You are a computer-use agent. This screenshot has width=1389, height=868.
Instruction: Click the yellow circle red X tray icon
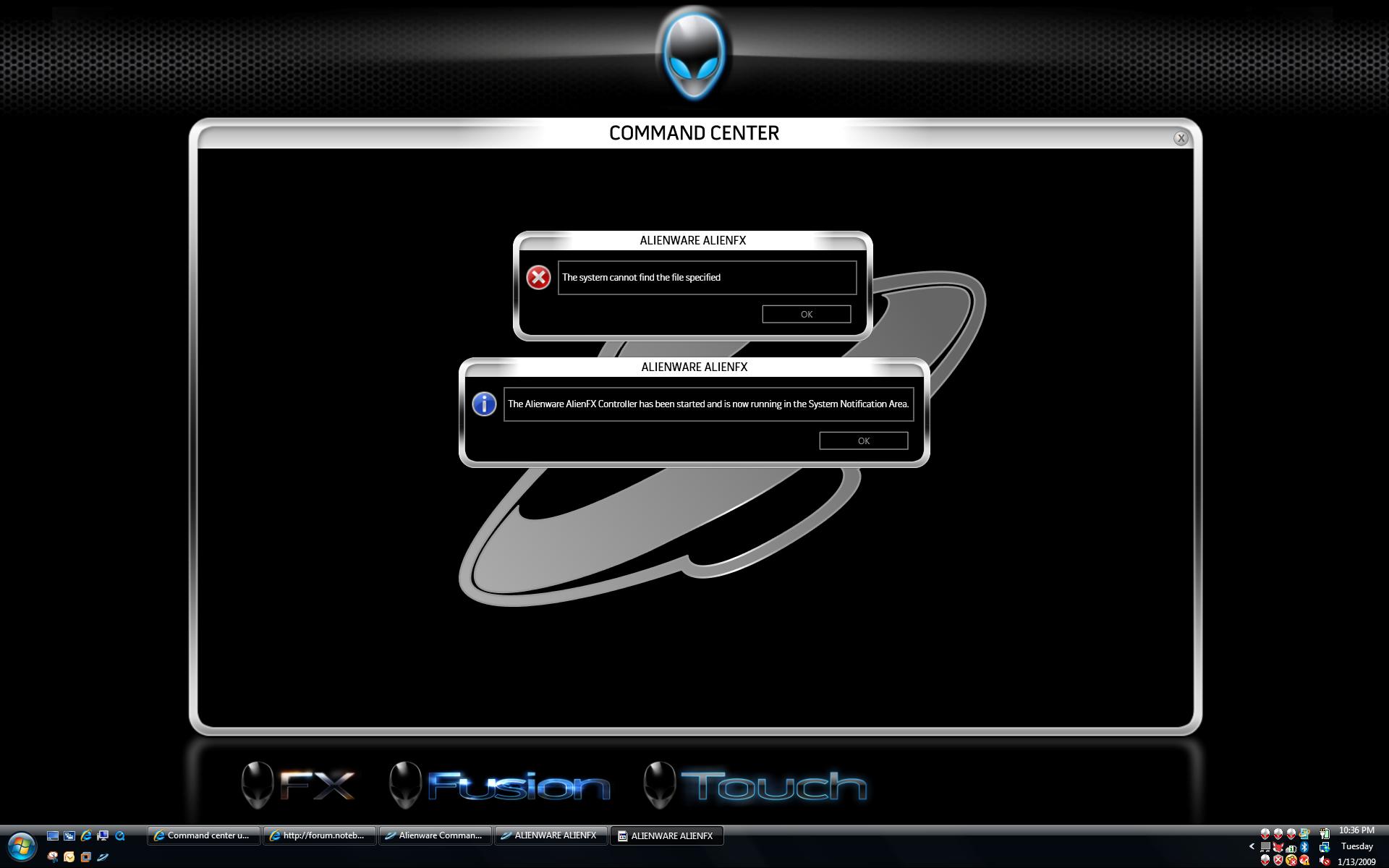(1291, 861)
